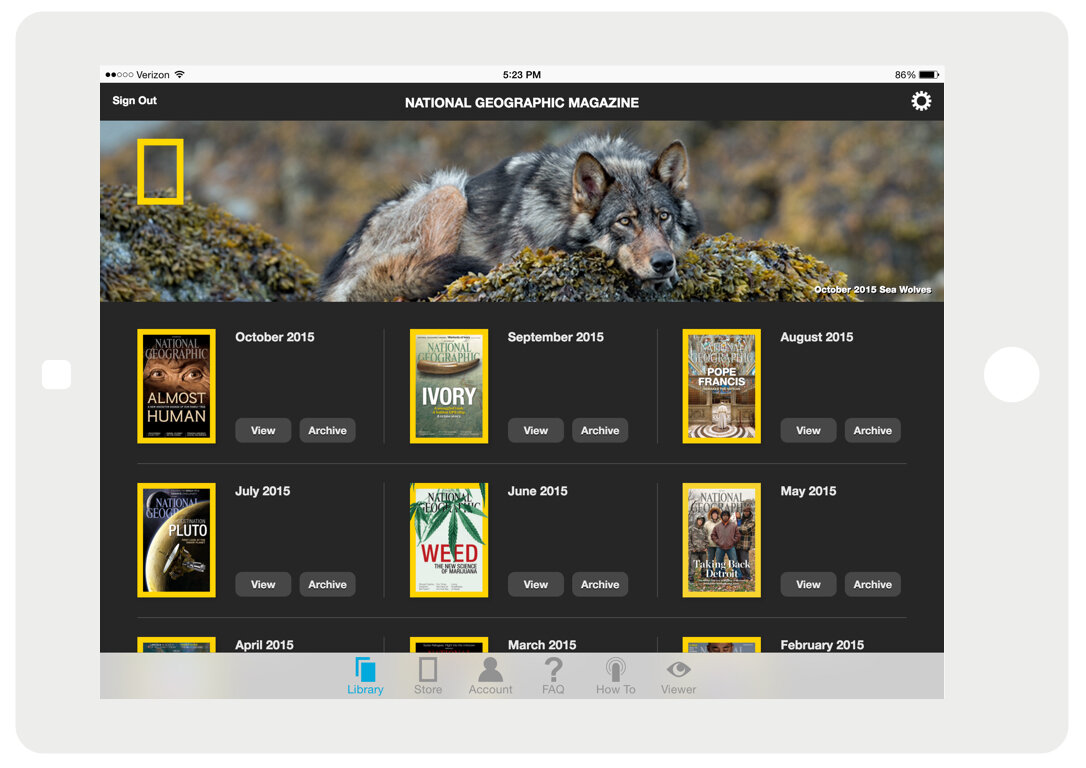This screenshot has width=1086, height=768.
Task: Open the Pluto cover thumbnail
Action: 177,540
